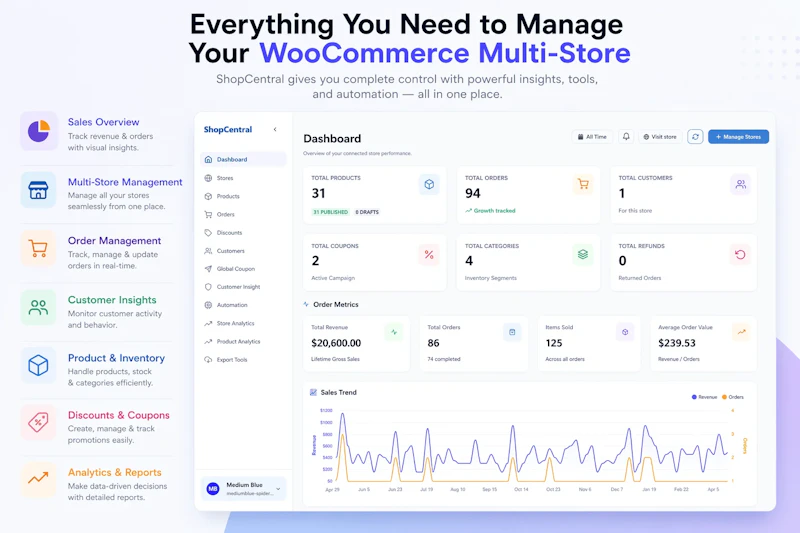This screenshot has height=533, width=800.
Task: Click the Multi-Store Management storefront icon
Action: pos(38,190)
